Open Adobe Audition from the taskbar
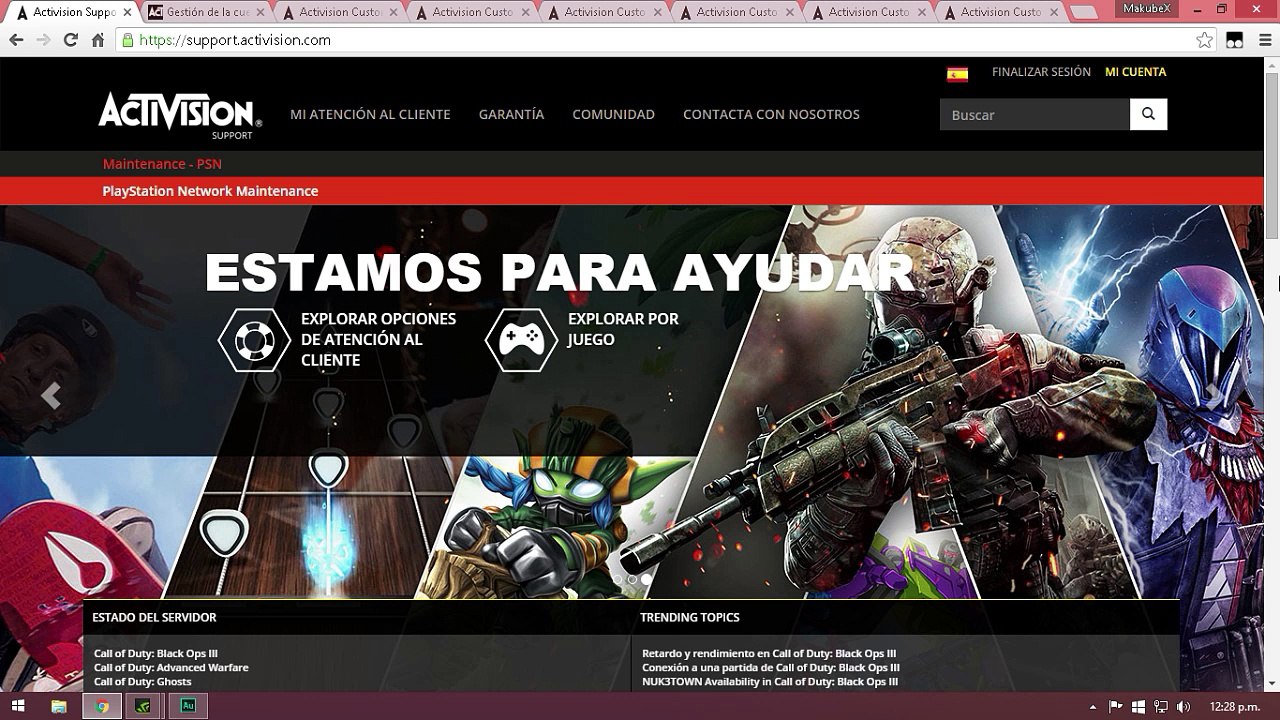This screenshot has height=720, width=1280. [188, 706]
